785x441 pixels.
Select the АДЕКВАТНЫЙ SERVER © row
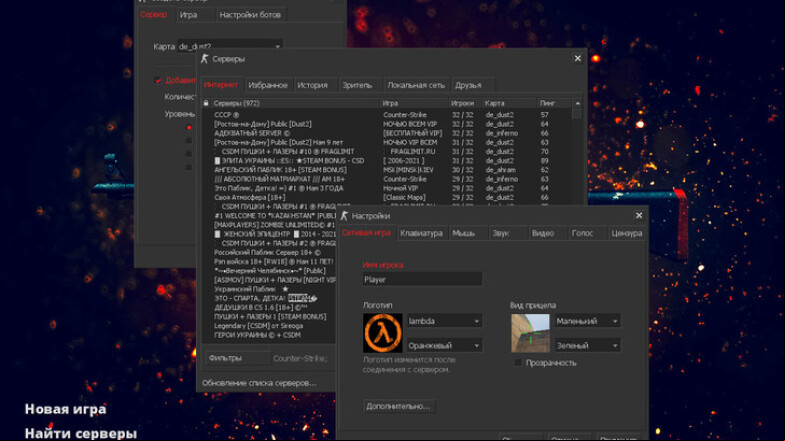pos(386,133)
